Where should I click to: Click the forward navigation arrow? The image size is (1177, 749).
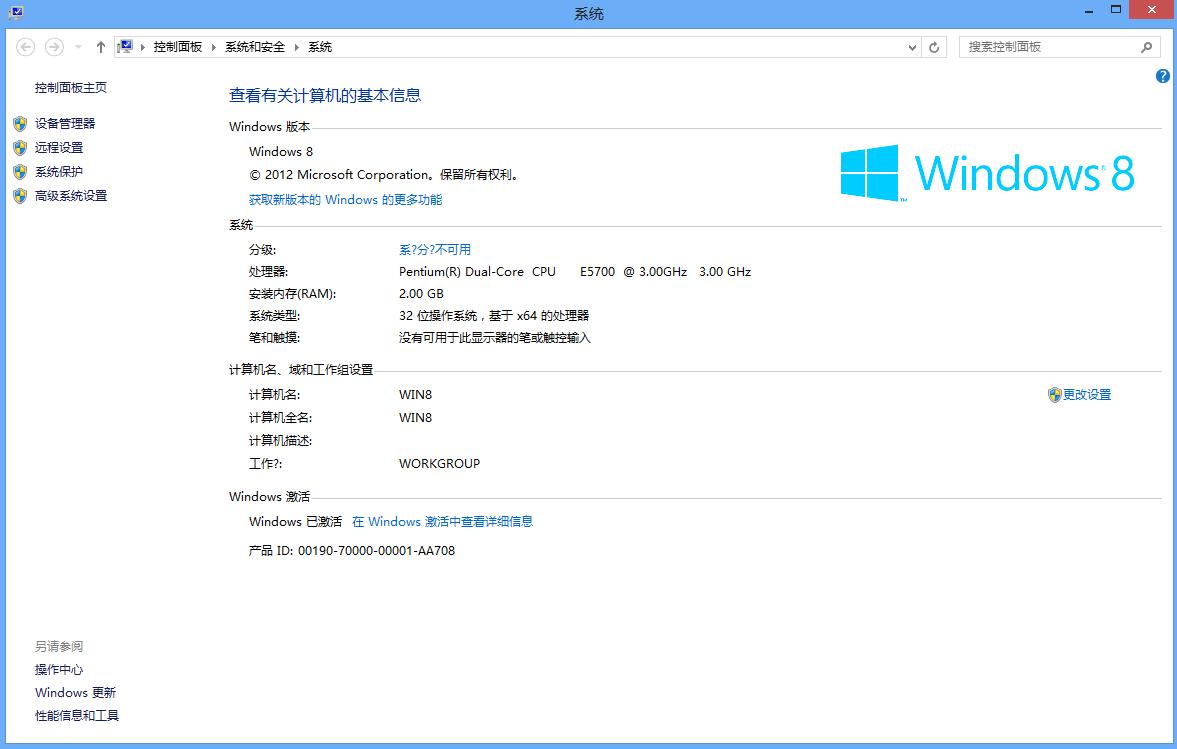pyautogui.click(x=54, y=47)
